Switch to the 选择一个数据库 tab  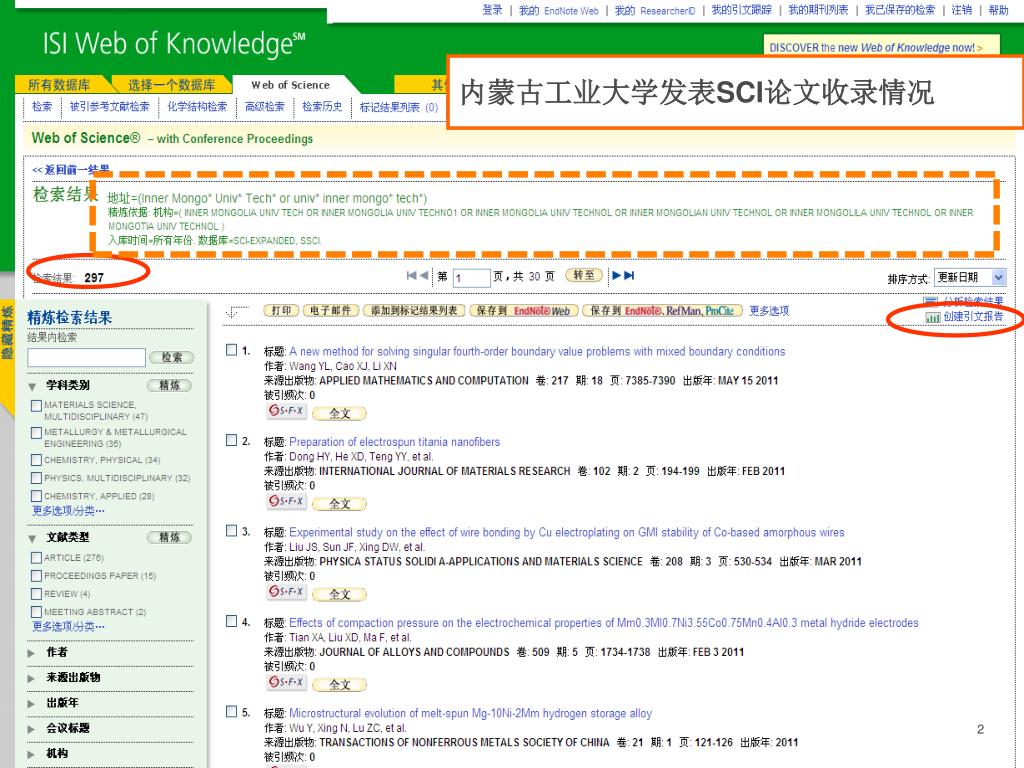172,85
